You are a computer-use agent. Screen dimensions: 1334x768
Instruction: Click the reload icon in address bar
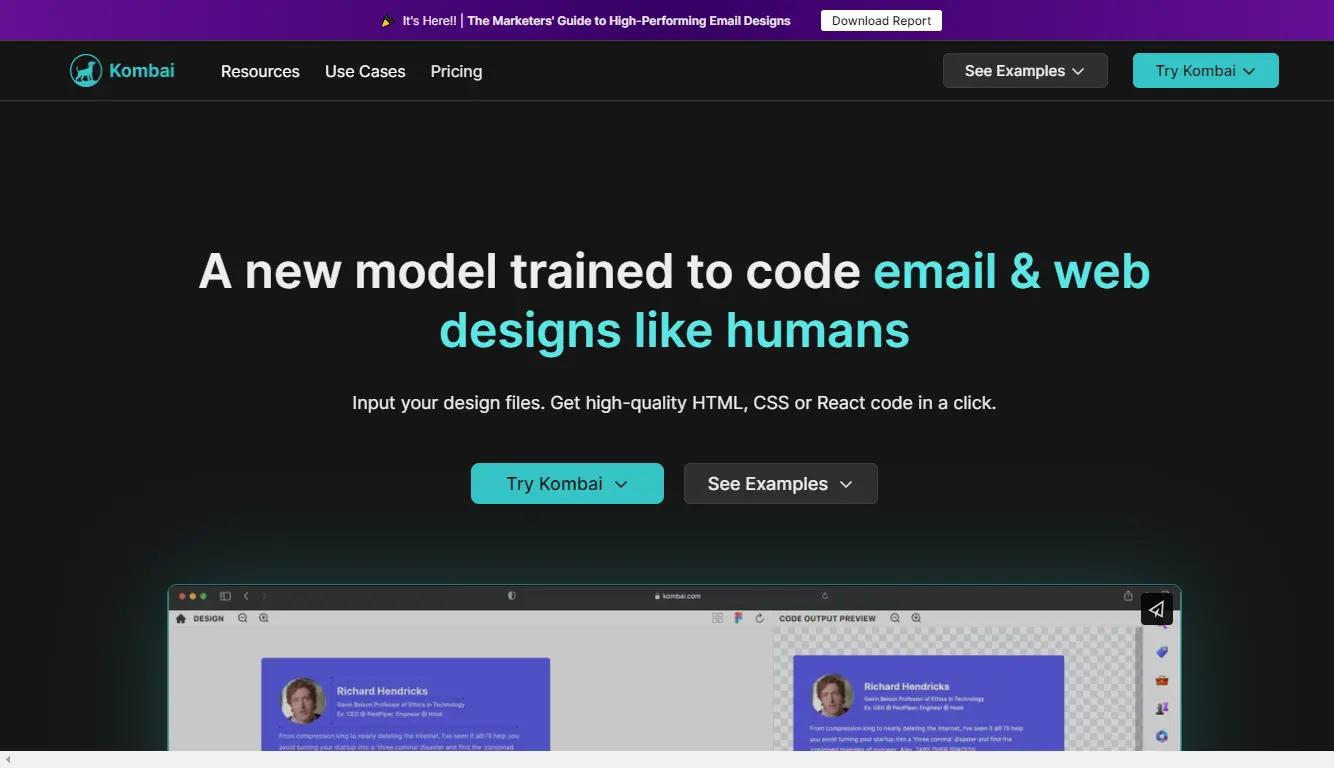pyautogui.click(x=825, y=596)
